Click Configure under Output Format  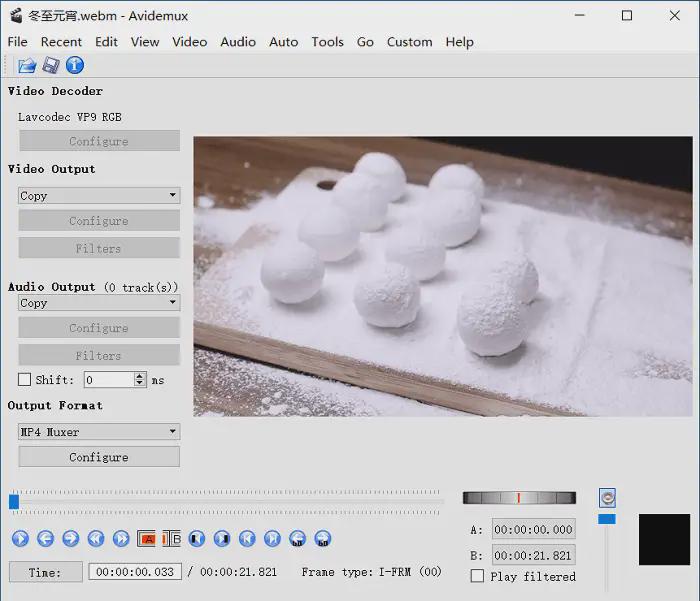click(99, 457)
